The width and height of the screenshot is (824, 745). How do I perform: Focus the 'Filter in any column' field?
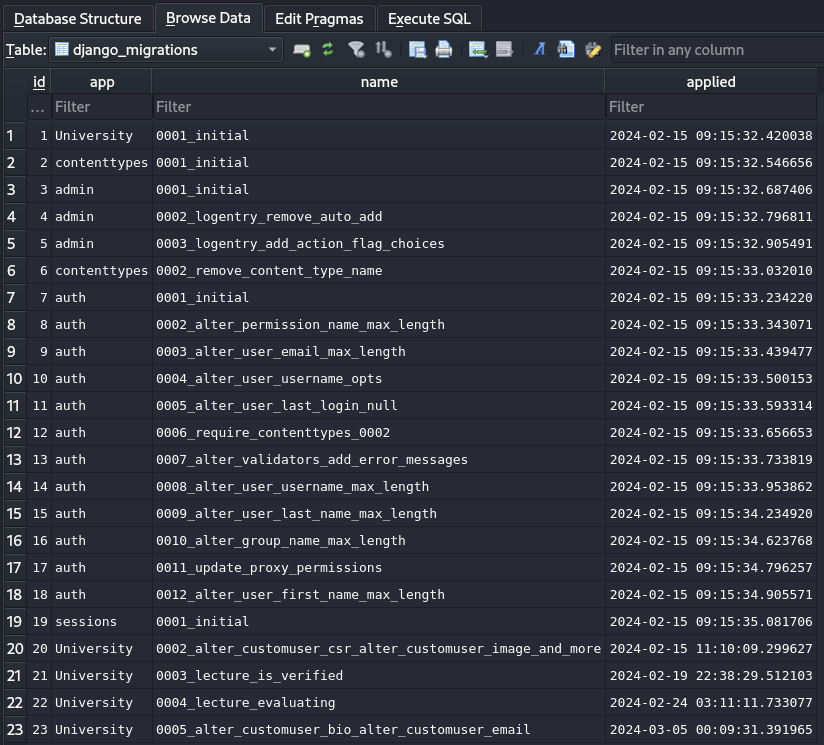tap(717, 50)
